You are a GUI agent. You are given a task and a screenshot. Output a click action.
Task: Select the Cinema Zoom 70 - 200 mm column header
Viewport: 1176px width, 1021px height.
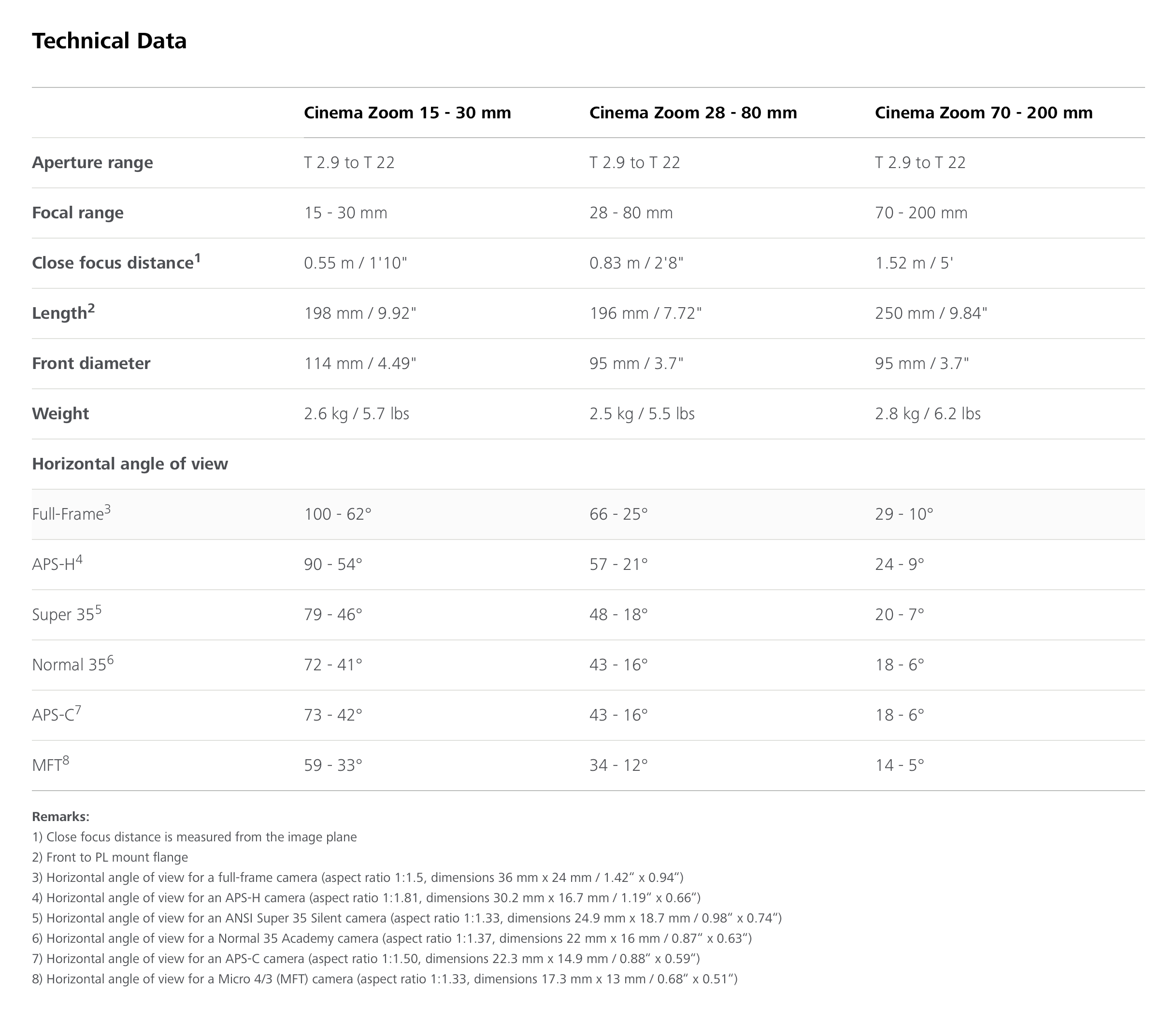[x=983, y=113]
